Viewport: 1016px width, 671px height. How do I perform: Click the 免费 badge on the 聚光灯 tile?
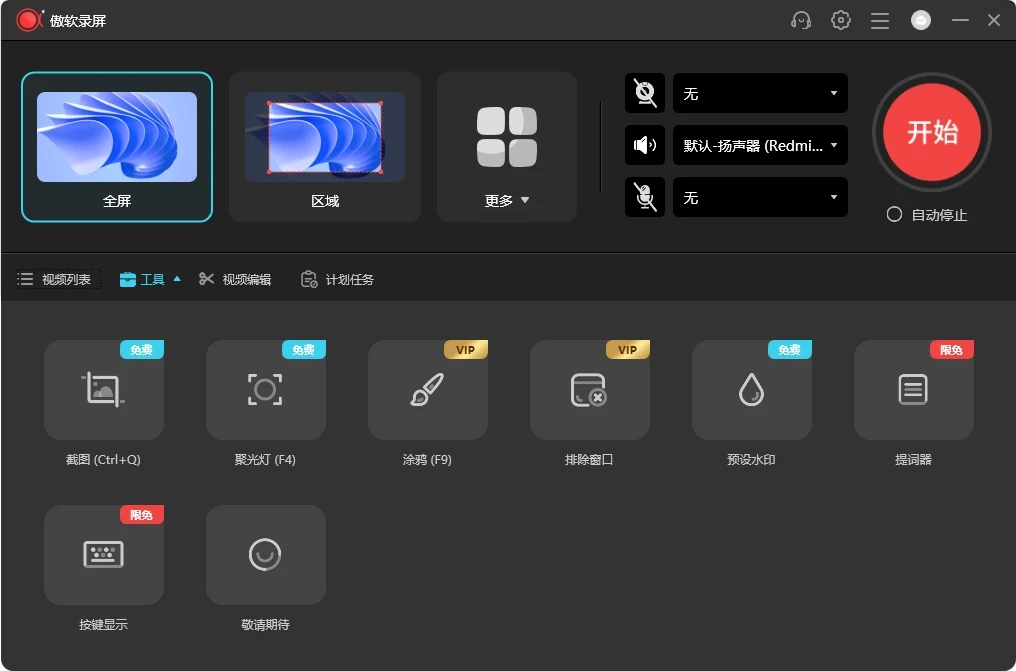pos(304,350)
